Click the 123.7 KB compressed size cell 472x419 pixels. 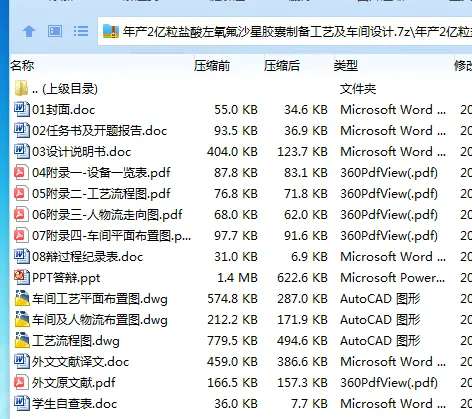pos(302,152)
